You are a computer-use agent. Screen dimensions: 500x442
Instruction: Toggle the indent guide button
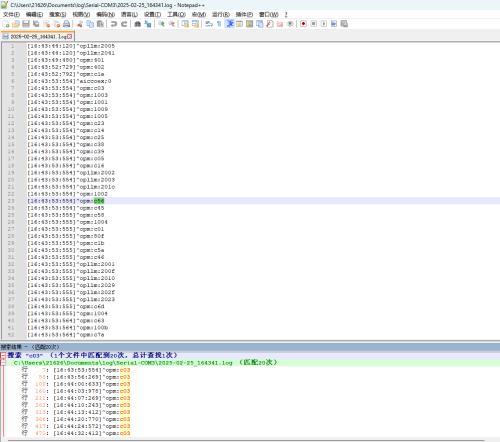point(229,24)
